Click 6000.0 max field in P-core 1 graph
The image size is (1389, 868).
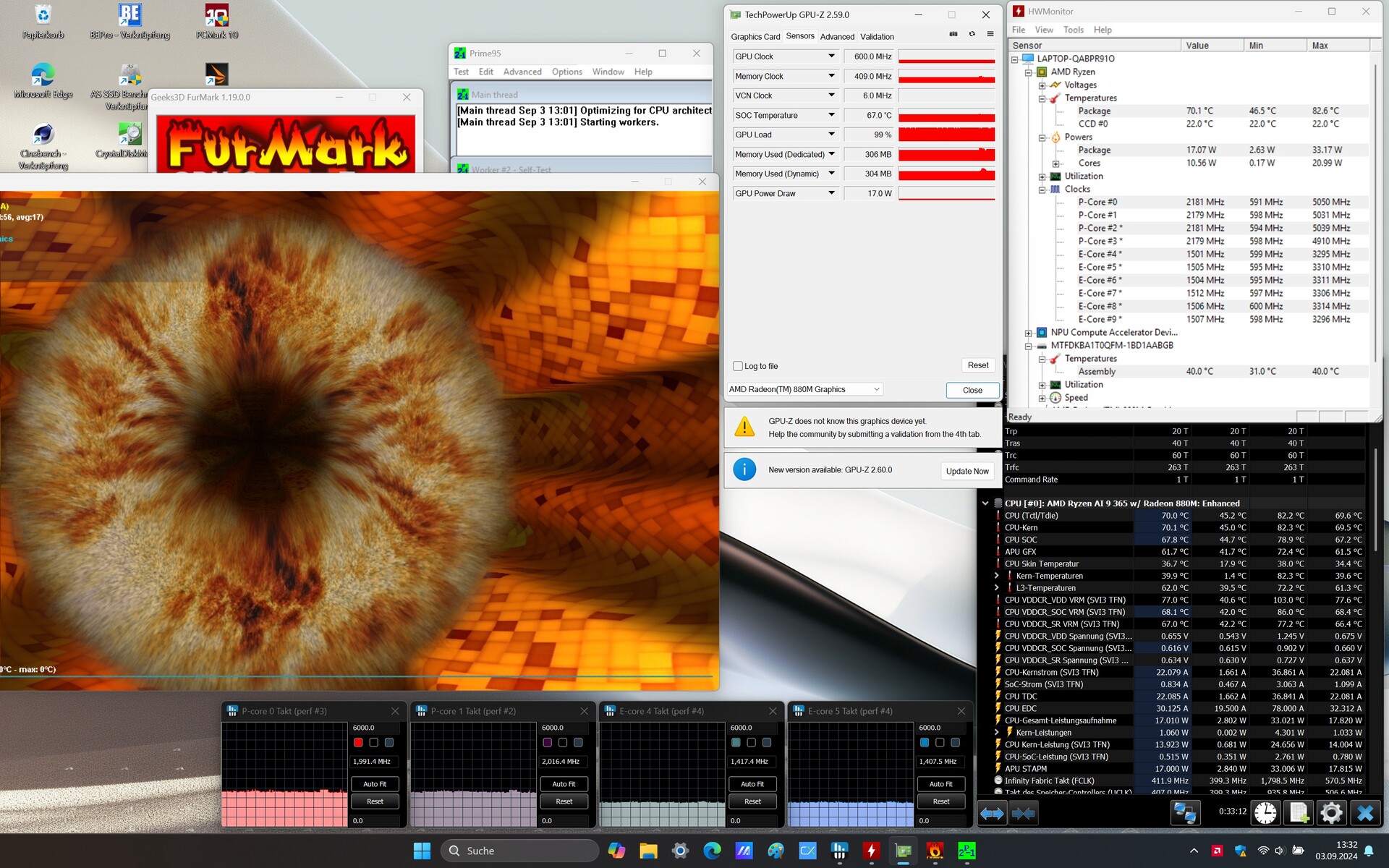(x=564, y=728)
